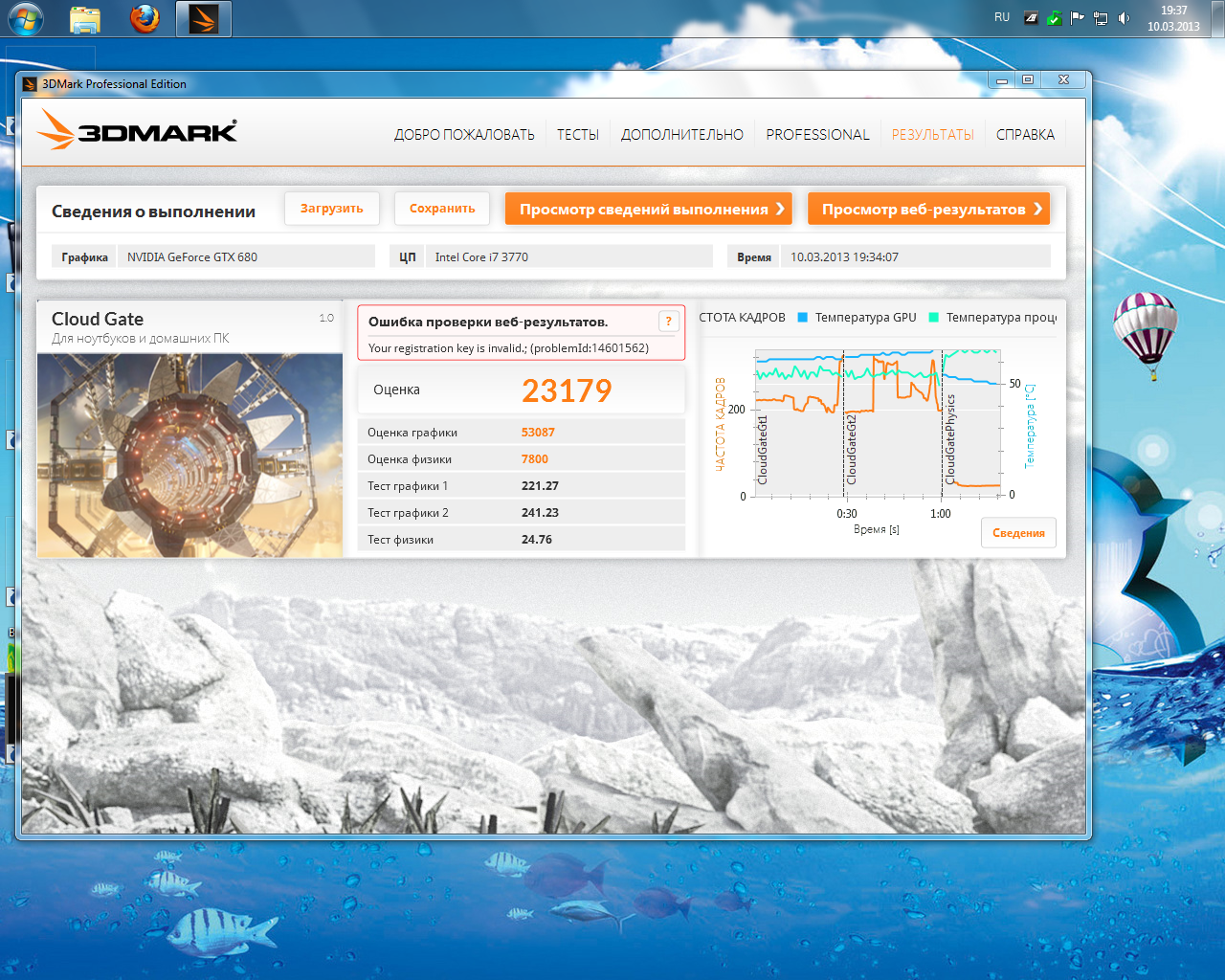The width and height of the screenshot is (1225, 980).
Task: Click Просмотр сведений выполнения button
Action: point(648,209)
